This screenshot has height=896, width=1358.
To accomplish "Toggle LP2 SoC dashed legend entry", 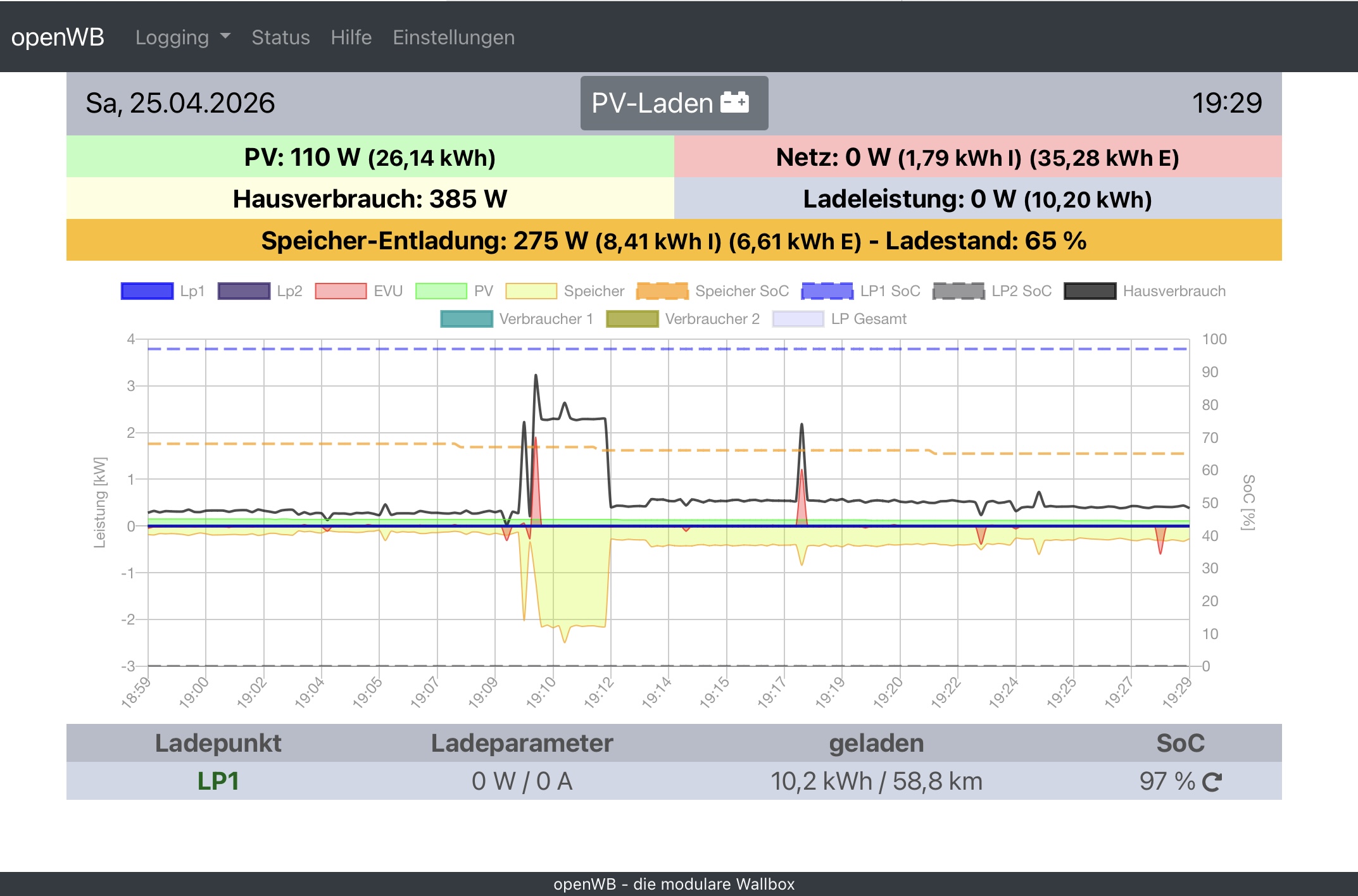I will pyautogui.click(x=959, y=291).
